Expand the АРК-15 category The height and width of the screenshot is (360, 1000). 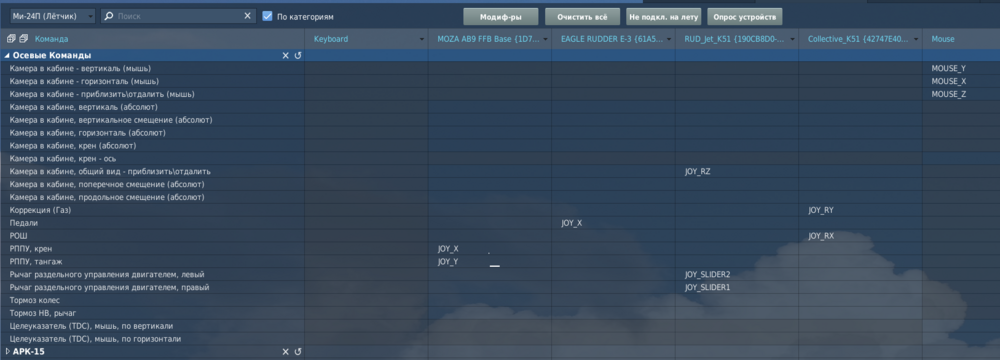click(x=7, y=352)
